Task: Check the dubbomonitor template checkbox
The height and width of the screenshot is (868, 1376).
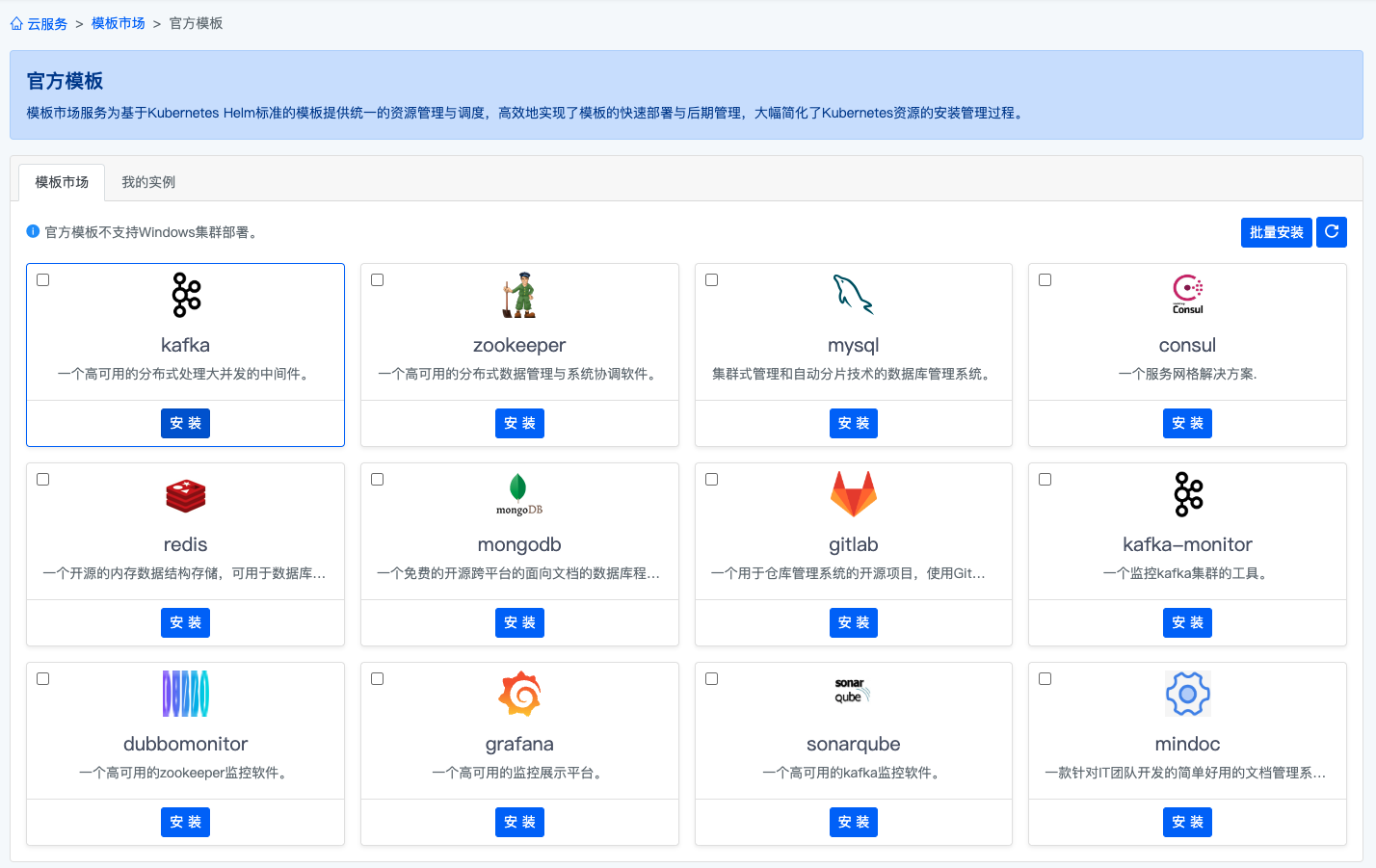Action: [x=42, y=678]
